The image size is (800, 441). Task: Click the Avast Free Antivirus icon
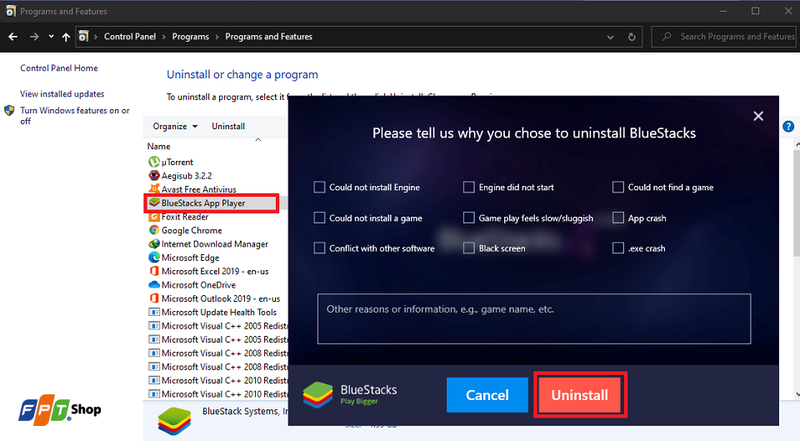click(x=154, y=189)
